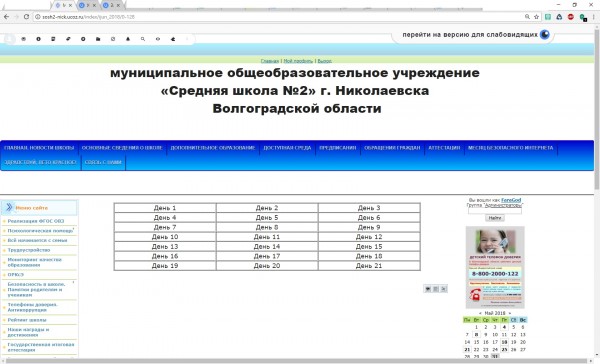Click the Найти search button
Screen dimensions: 600x364
[495, 218]
